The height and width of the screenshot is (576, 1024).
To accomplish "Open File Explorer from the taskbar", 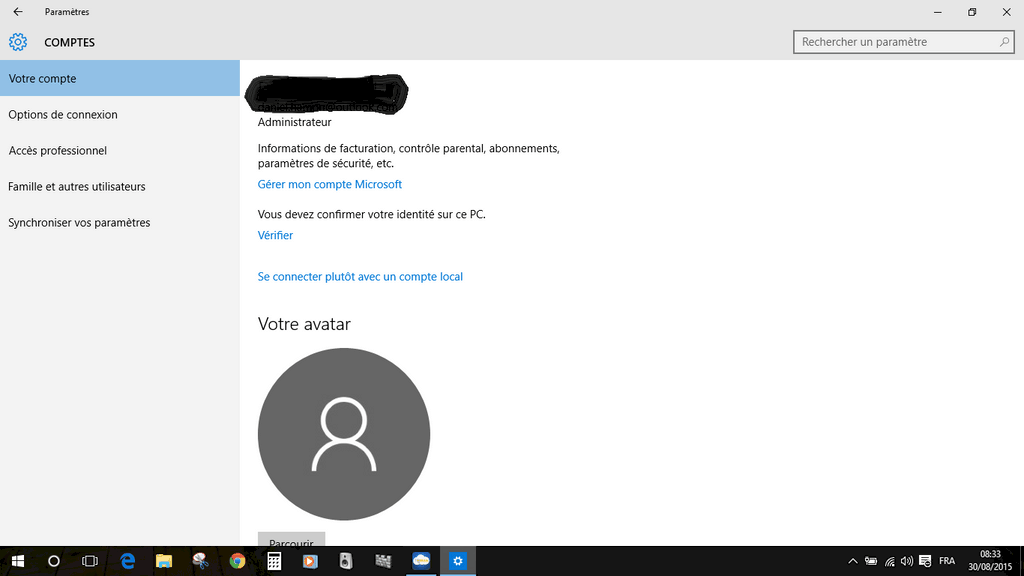I will point(164,561).
